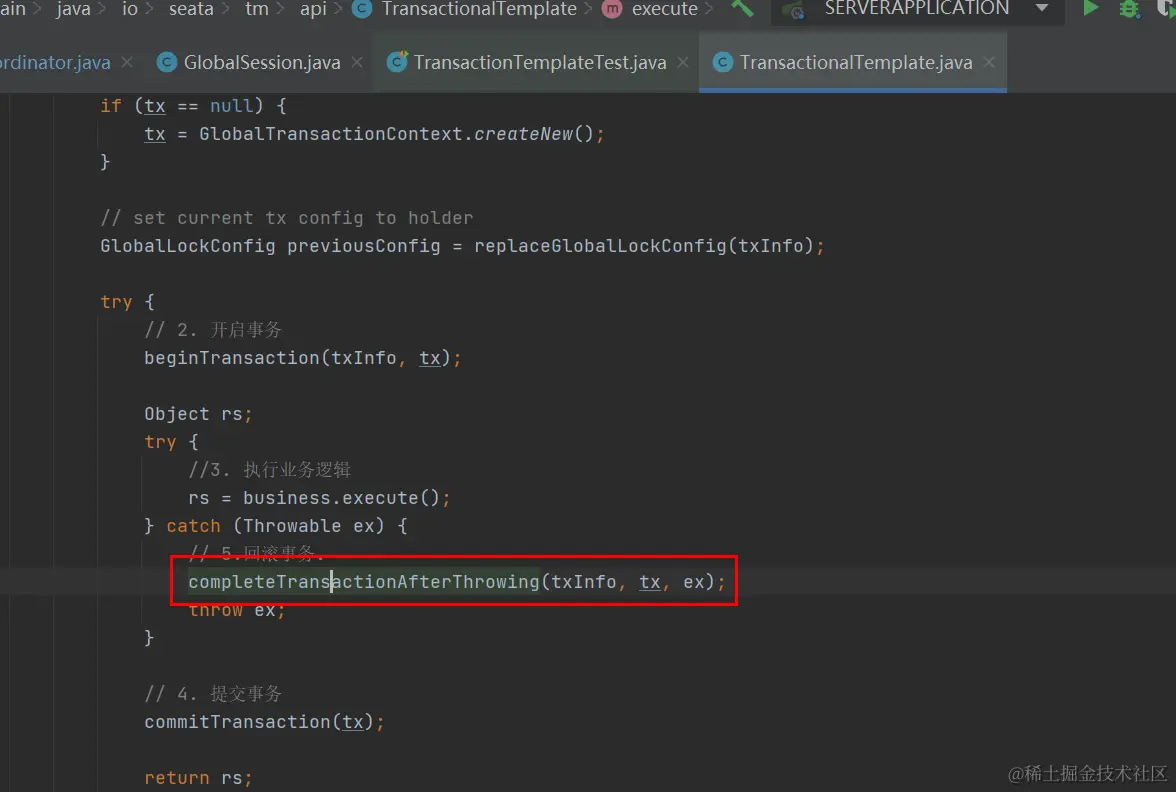Viewport: 1176px width, 792px height.
Task: Click the TransactionalTemplate.java tab class icon
Action: (722, 62)
